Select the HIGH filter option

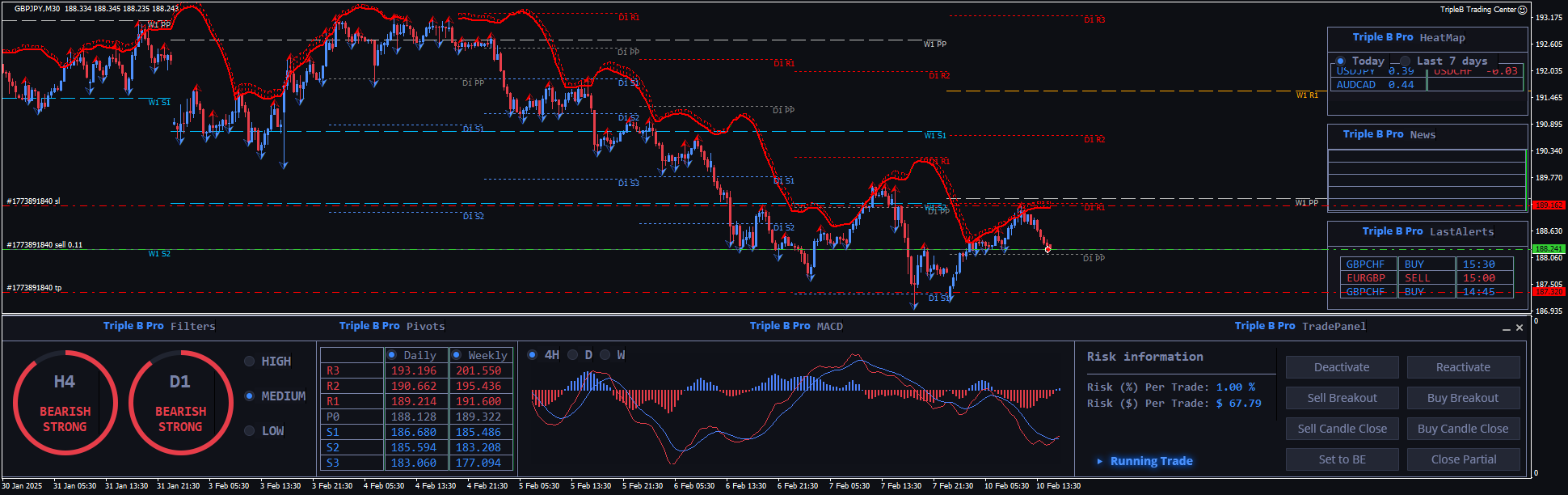tap(250, 362)
